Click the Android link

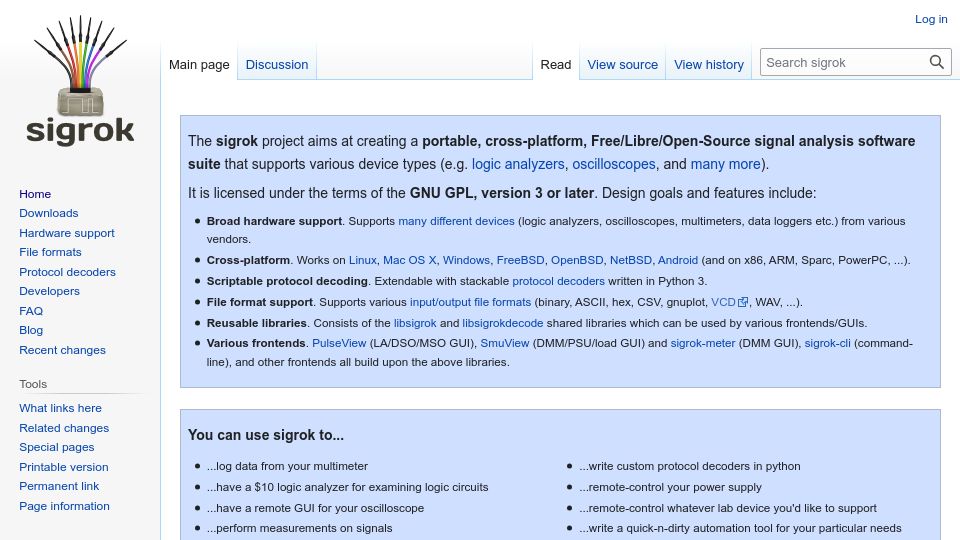point(678,260)
